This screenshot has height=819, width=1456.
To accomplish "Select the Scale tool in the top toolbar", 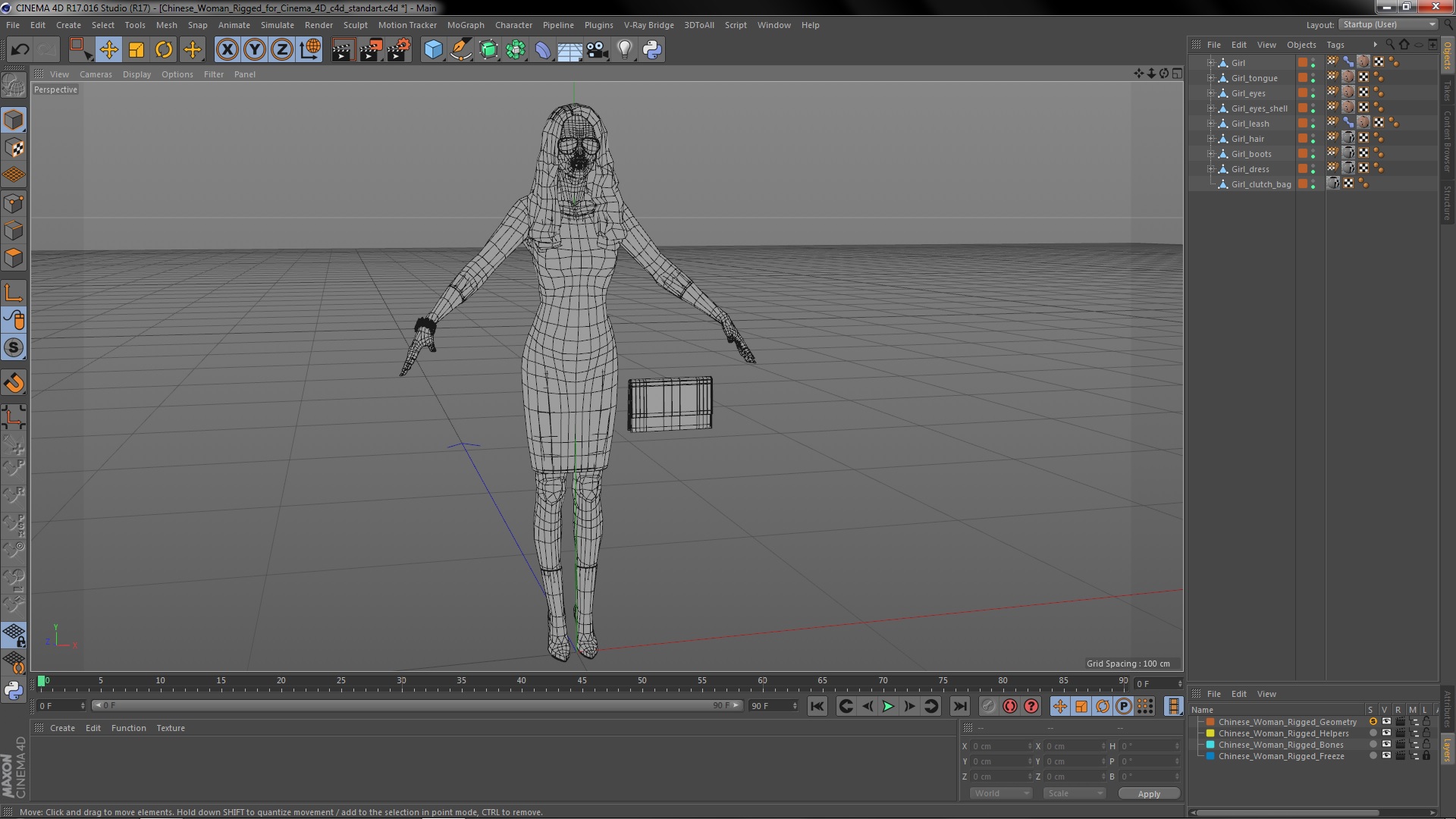I will pyautogui.click(x=136, y=50).
